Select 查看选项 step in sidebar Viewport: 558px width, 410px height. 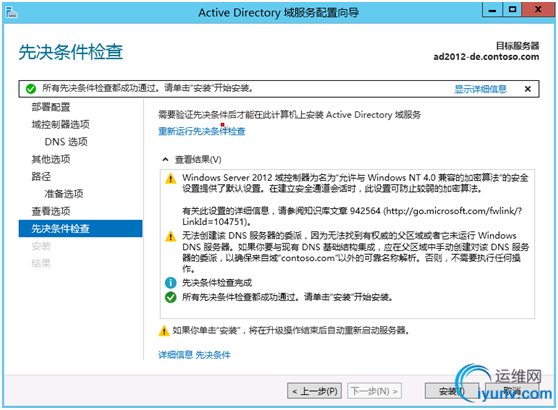pyautogui.click(x=51, y=211)
